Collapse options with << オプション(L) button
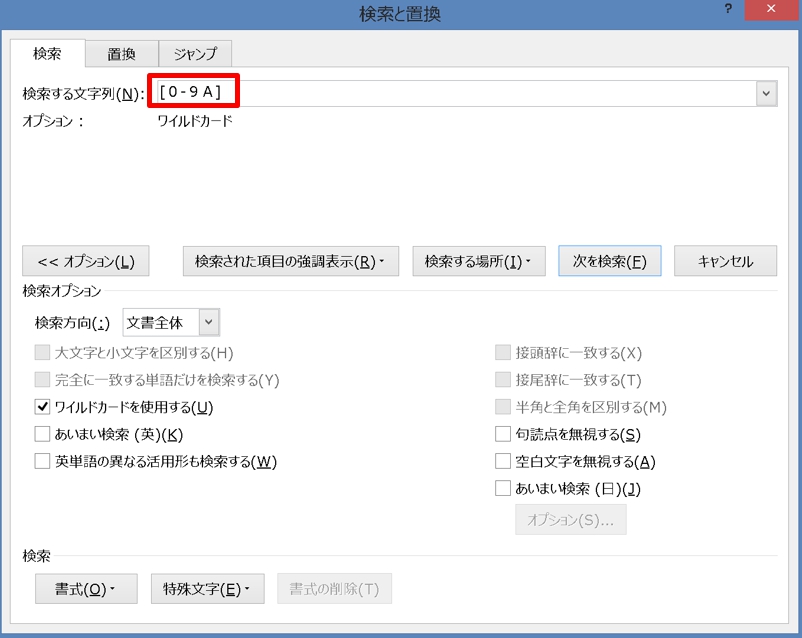 [86, 261]
